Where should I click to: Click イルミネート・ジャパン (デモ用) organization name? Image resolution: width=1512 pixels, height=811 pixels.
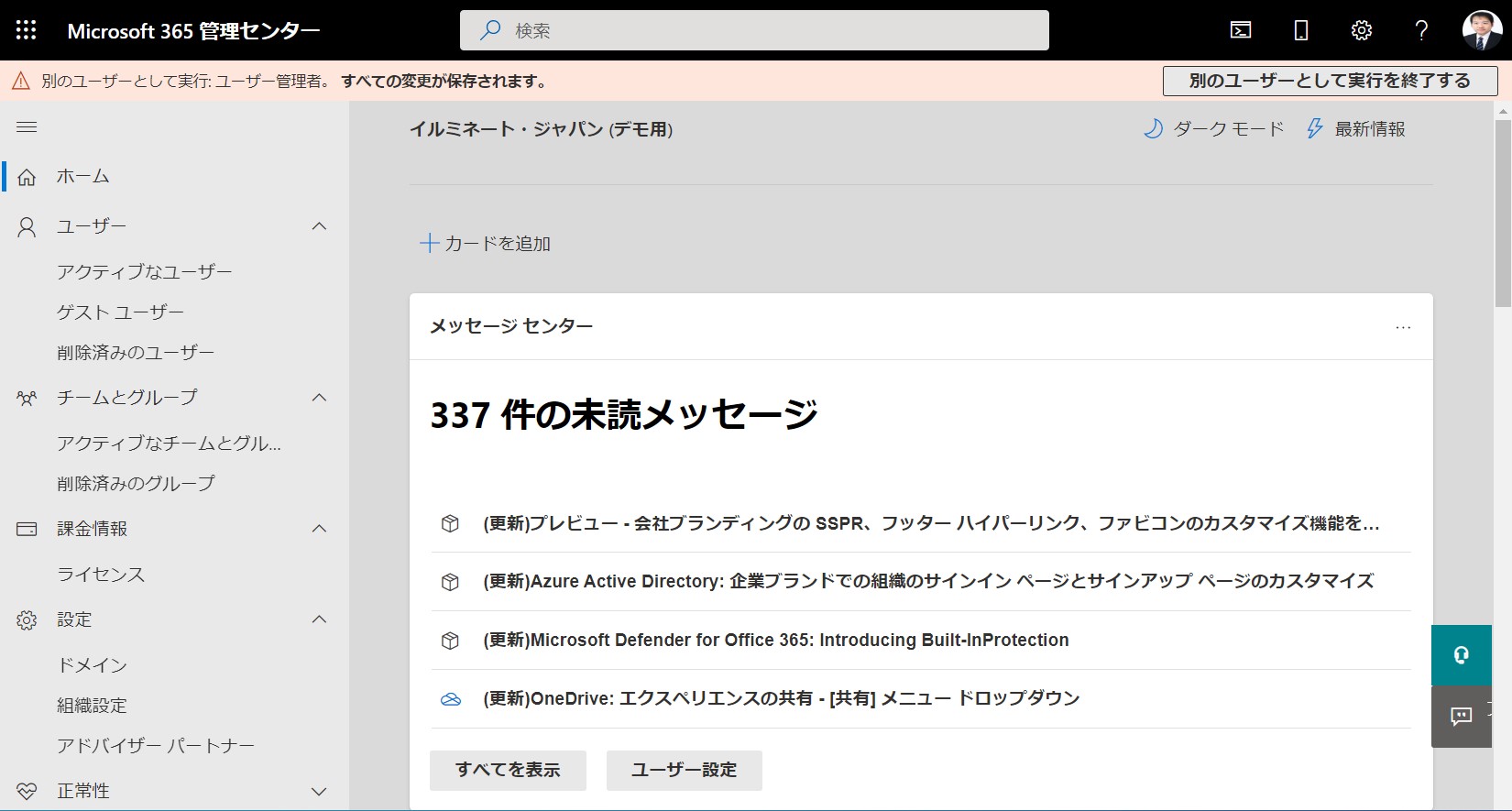pos(541,129)
